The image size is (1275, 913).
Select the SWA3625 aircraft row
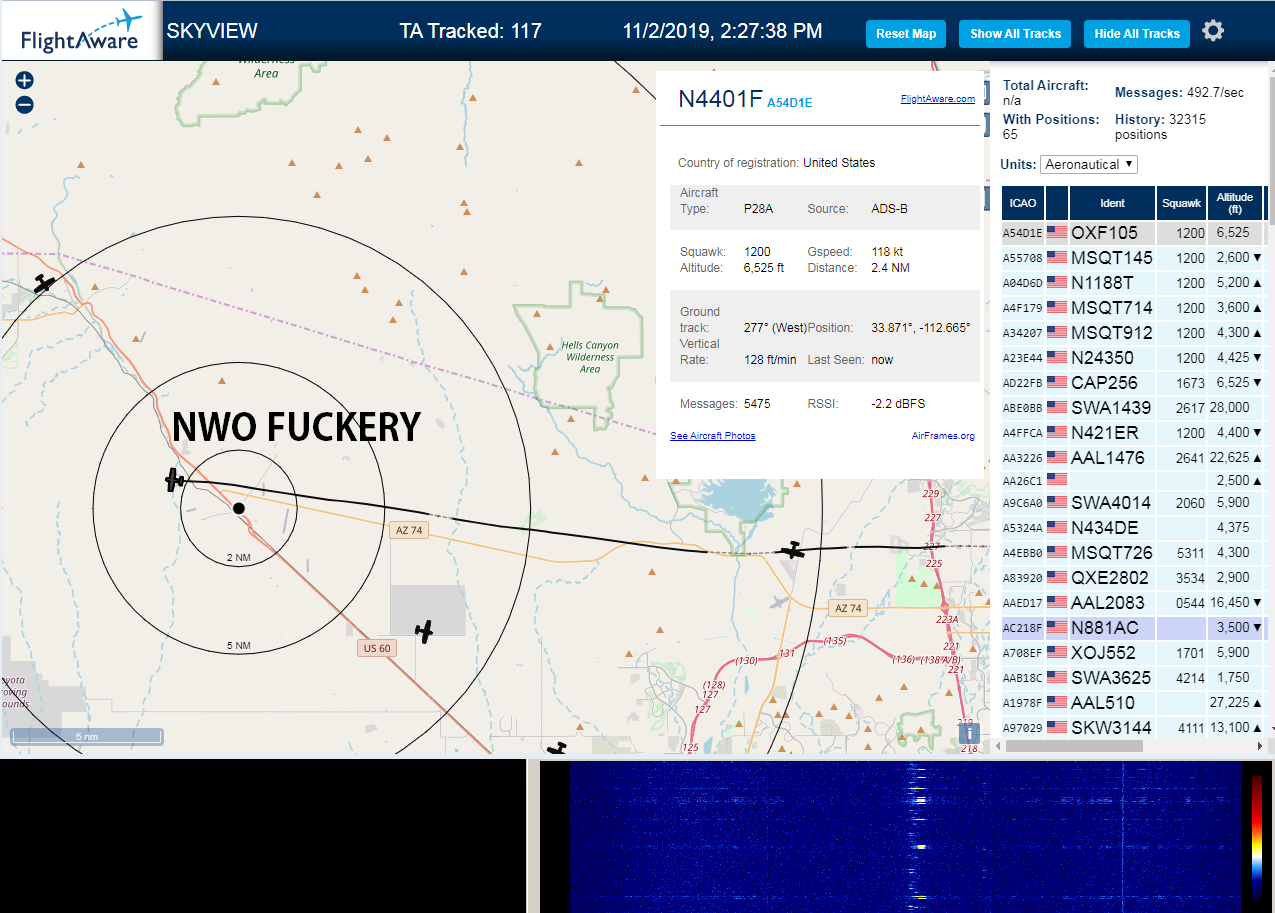coord(1134,678)
